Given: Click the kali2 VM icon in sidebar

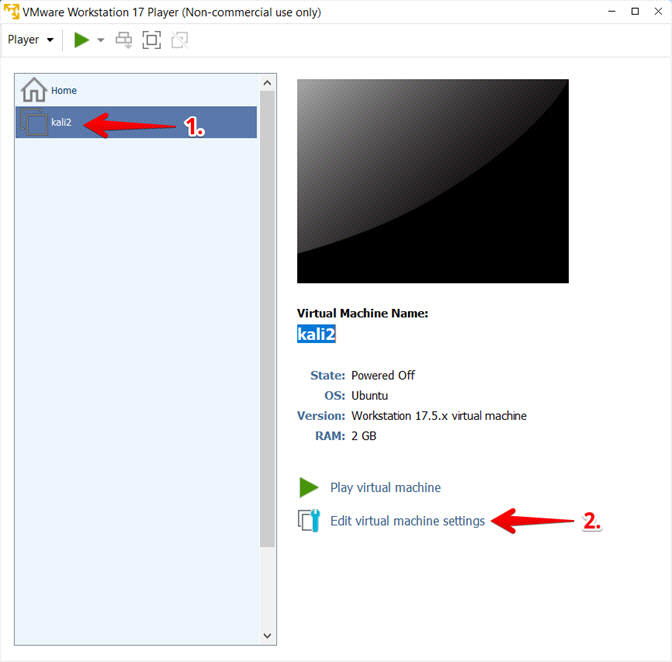Looking at the screenshot, I should click(x=34, y=123).
